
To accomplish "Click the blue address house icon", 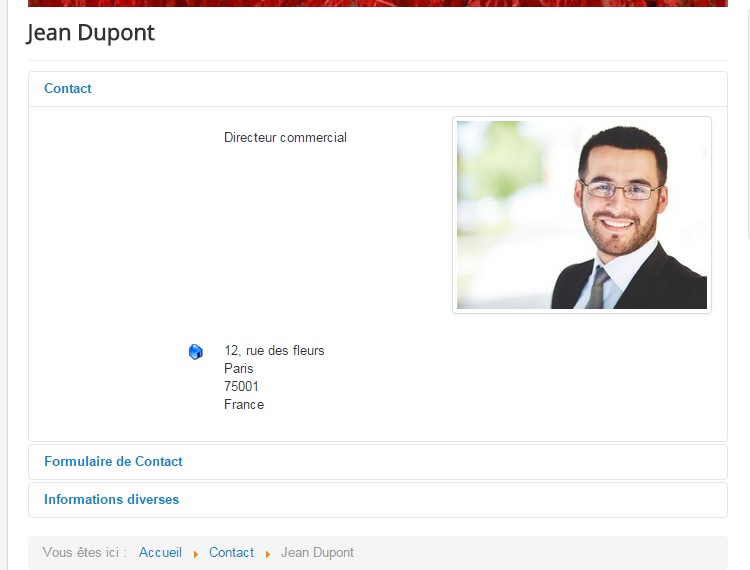I will (196, 352).
